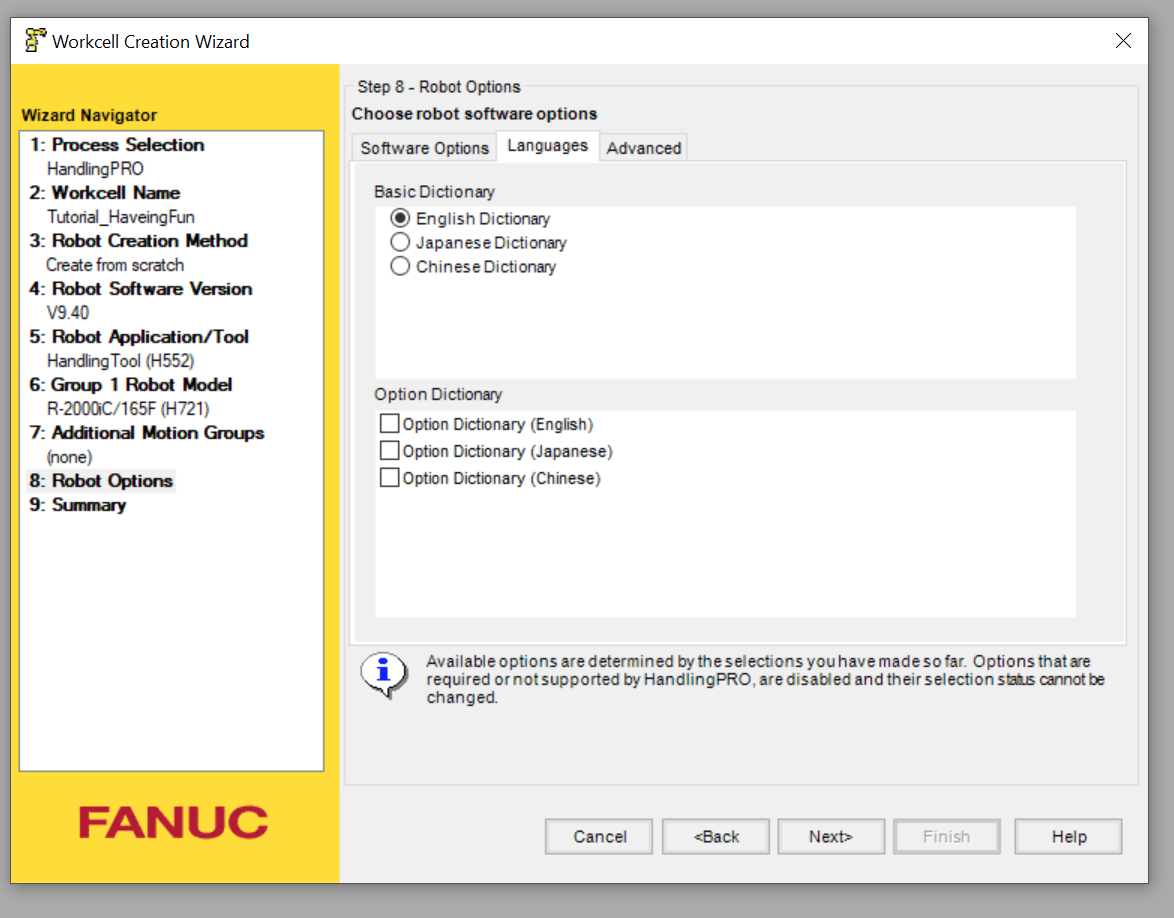Select the Japanese Dictionary radio button
Screen dimensions: 1174x918
pyautogui.click(x=400, y=243)
